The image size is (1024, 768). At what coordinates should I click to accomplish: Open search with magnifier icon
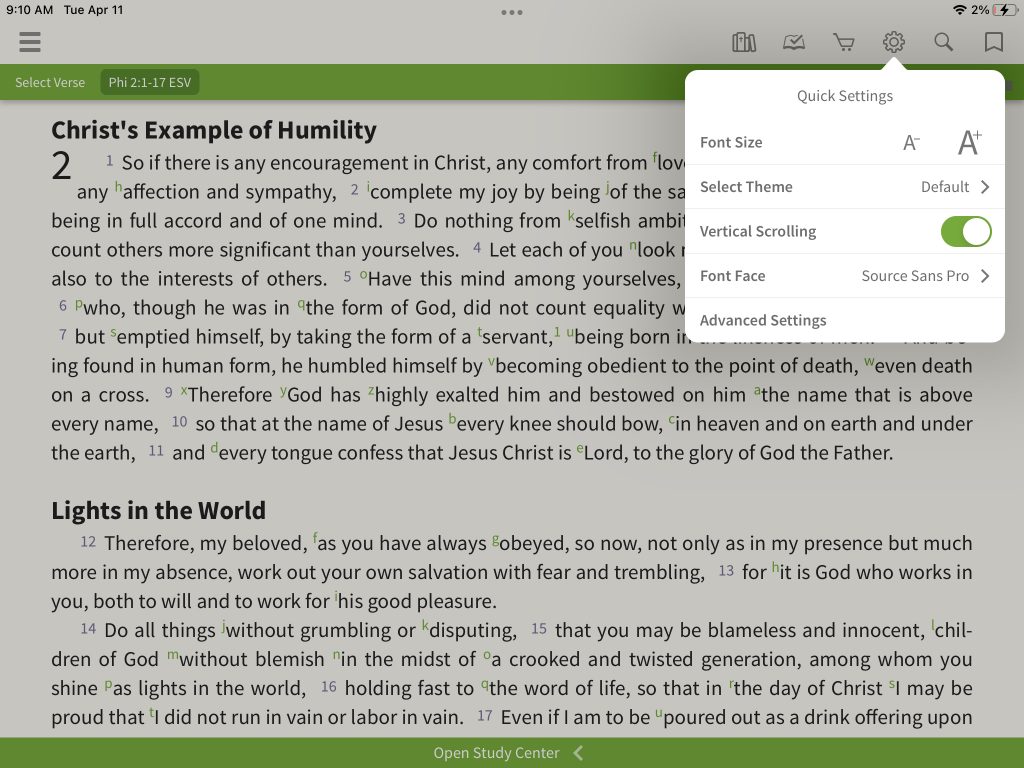[x=943, y=42]
